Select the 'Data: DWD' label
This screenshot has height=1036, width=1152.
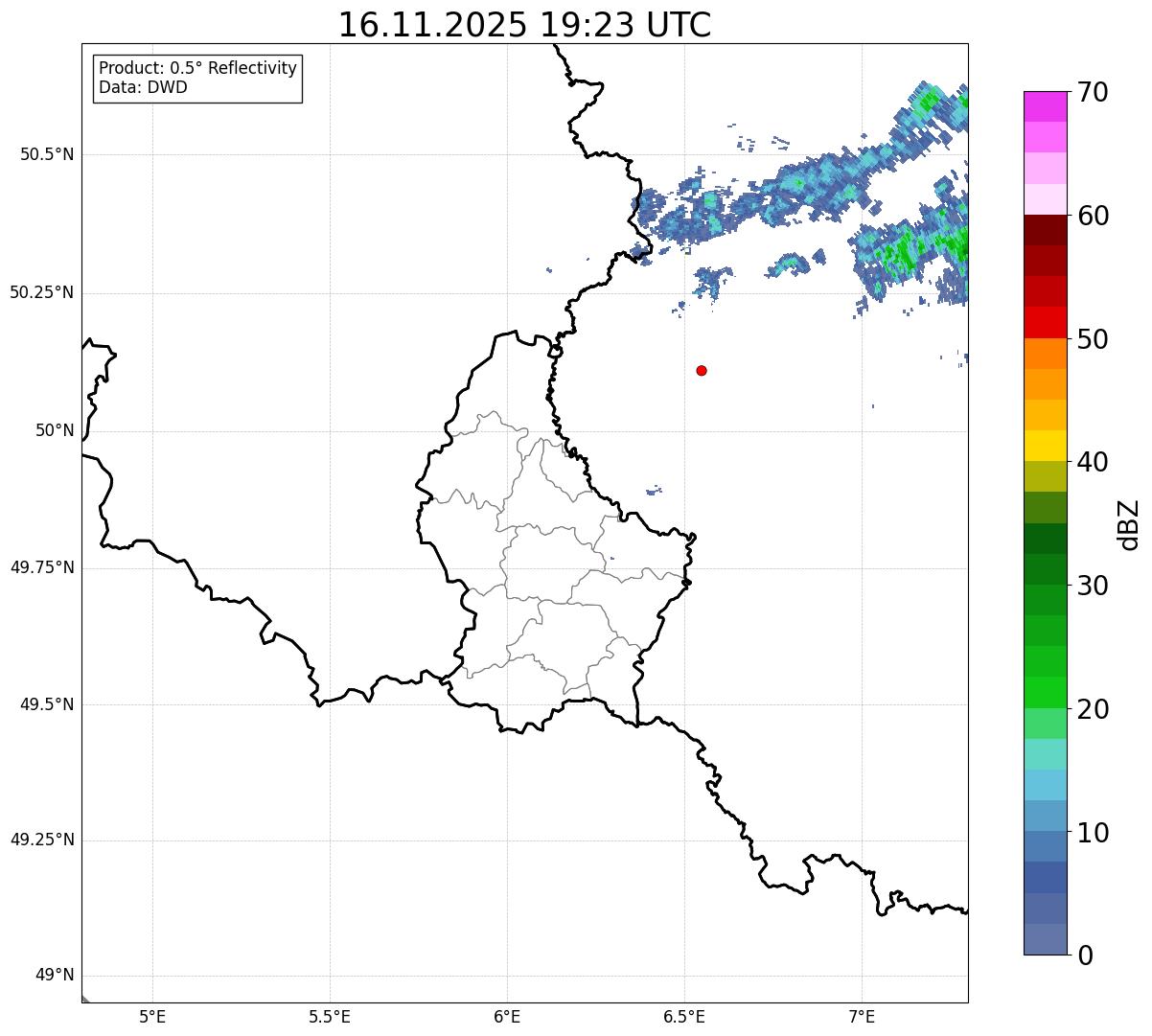tap(144, 88)
